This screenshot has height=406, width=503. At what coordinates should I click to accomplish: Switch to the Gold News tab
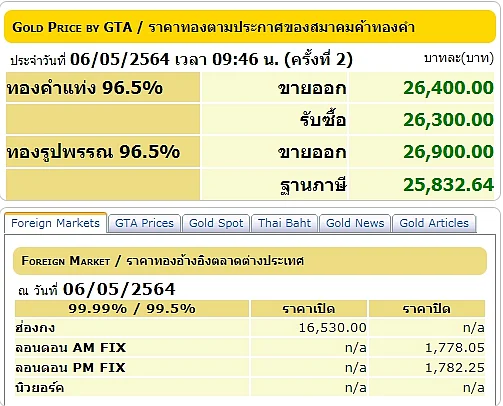tap(355, 223)
